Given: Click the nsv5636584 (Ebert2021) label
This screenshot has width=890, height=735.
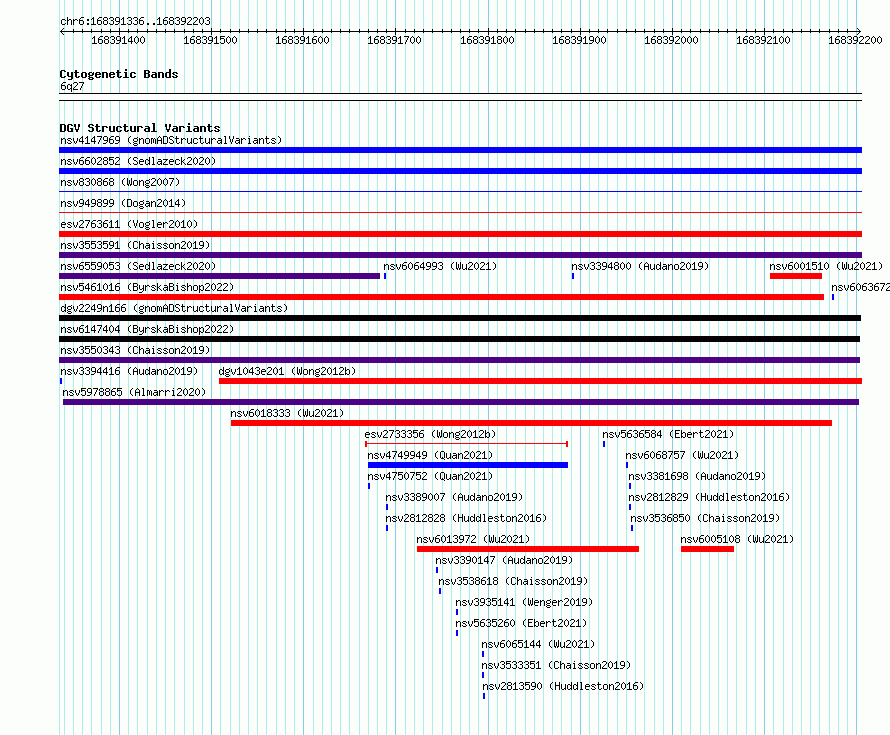Looking at the screenshot, I should point(668,434).
